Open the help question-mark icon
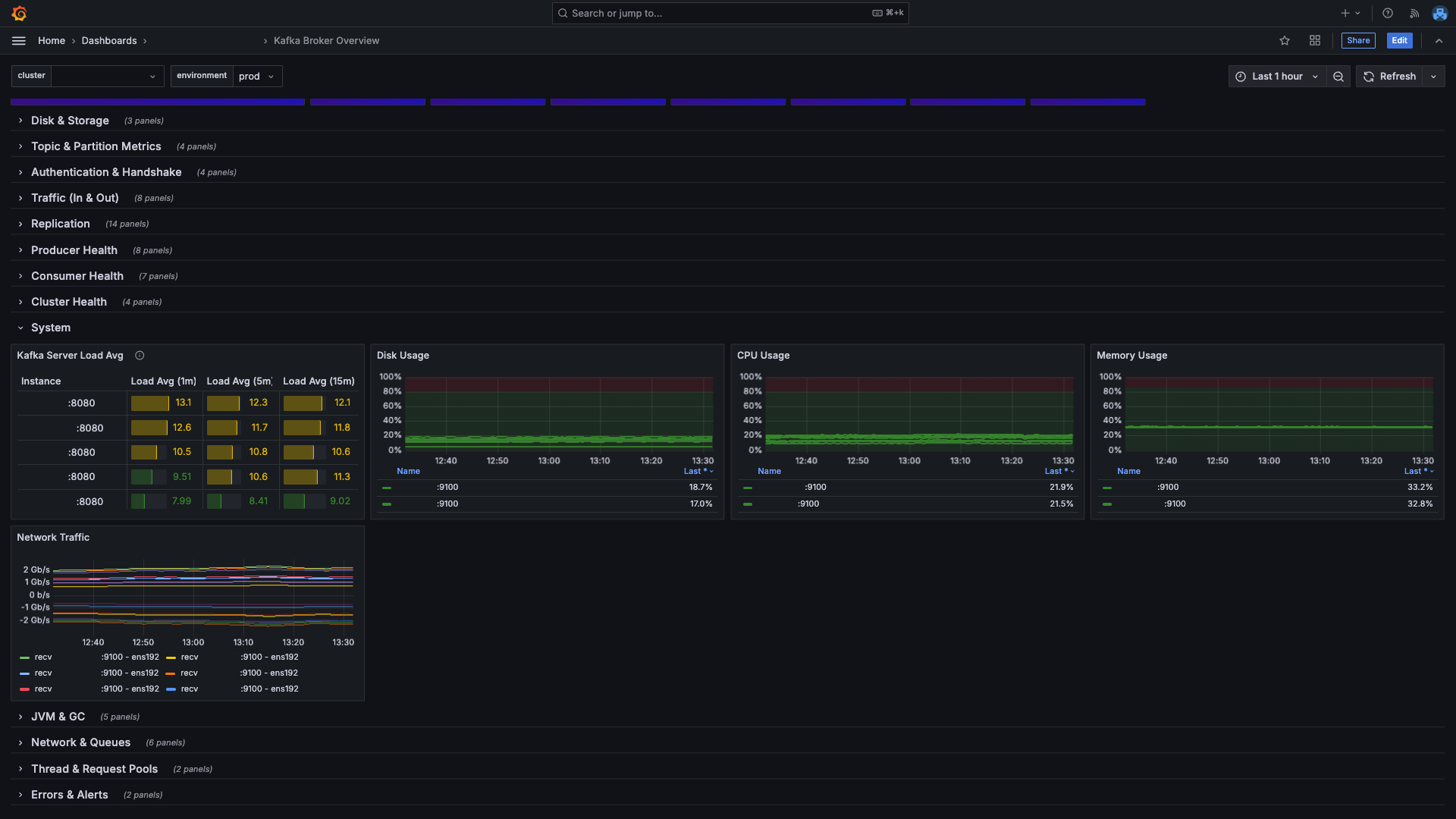Screen dimensions: 1456x819 click(x=1388, y=13)
